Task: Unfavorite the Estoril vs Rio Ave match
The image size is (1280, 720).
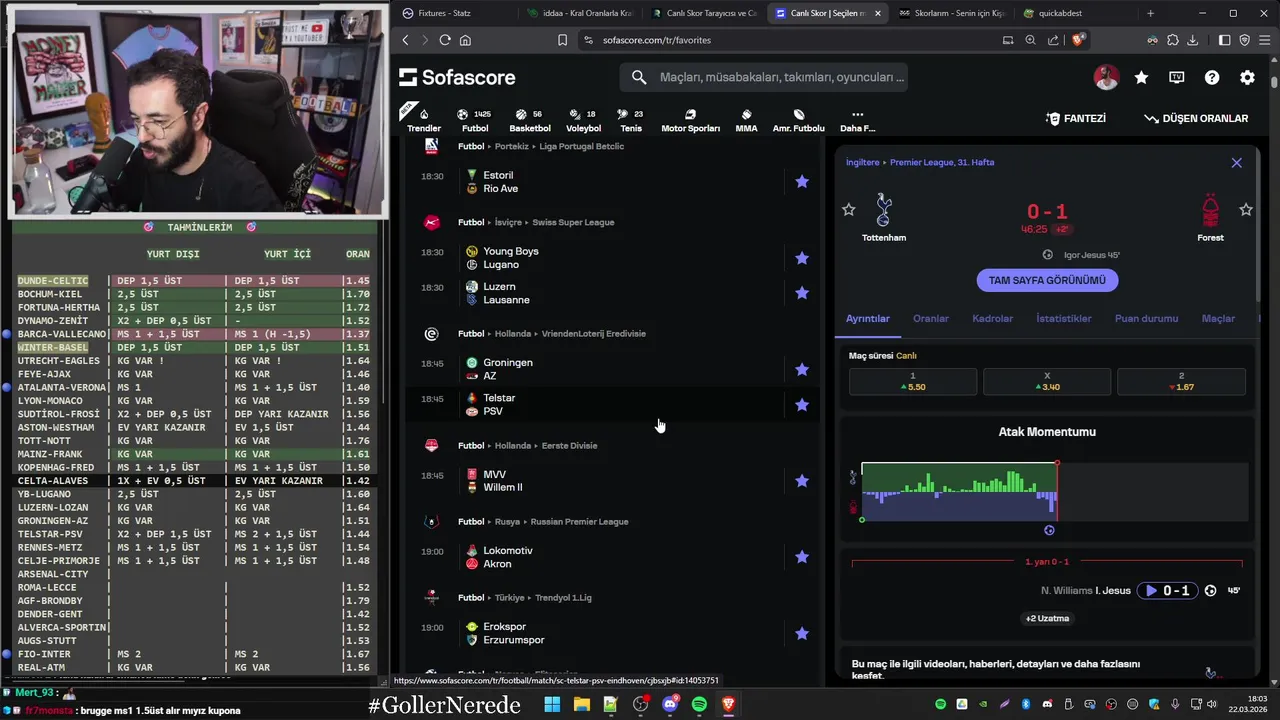Action: (802, 182)
